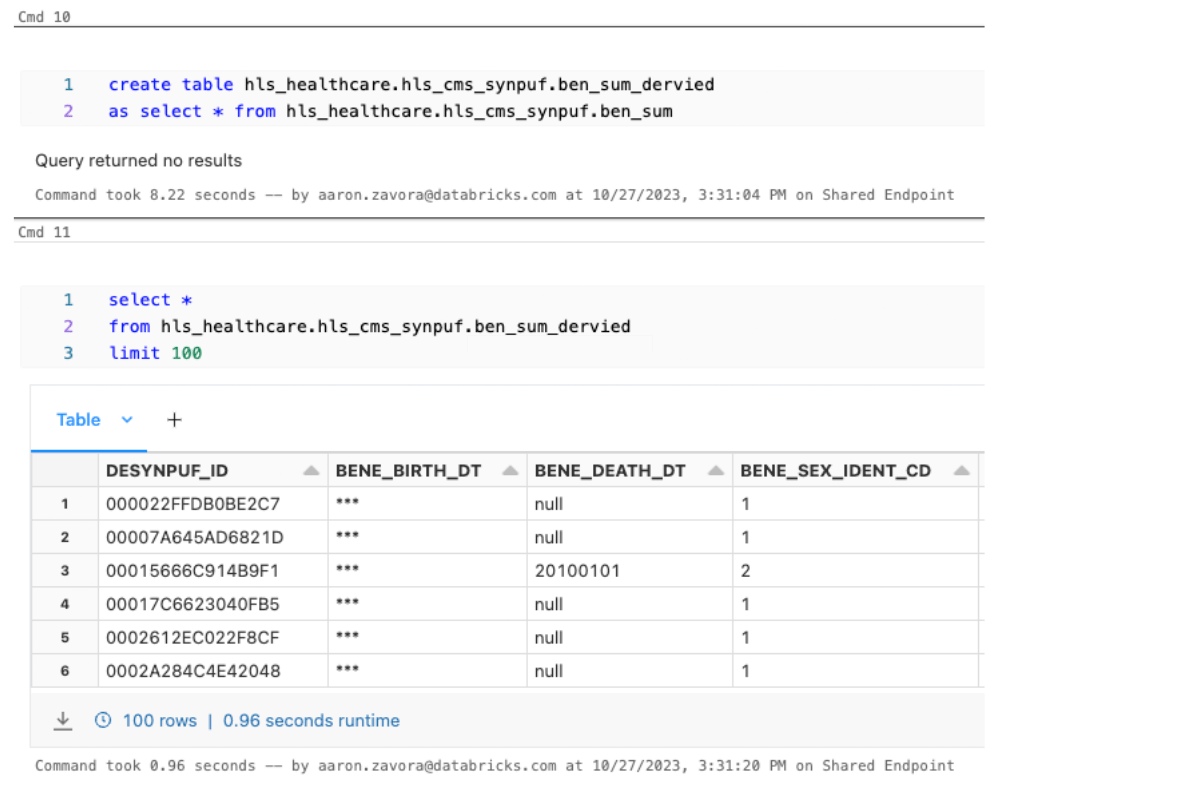
Task: Sort by the DESYNPUF_ID column arrow
Action: click(x=311, y=471)
